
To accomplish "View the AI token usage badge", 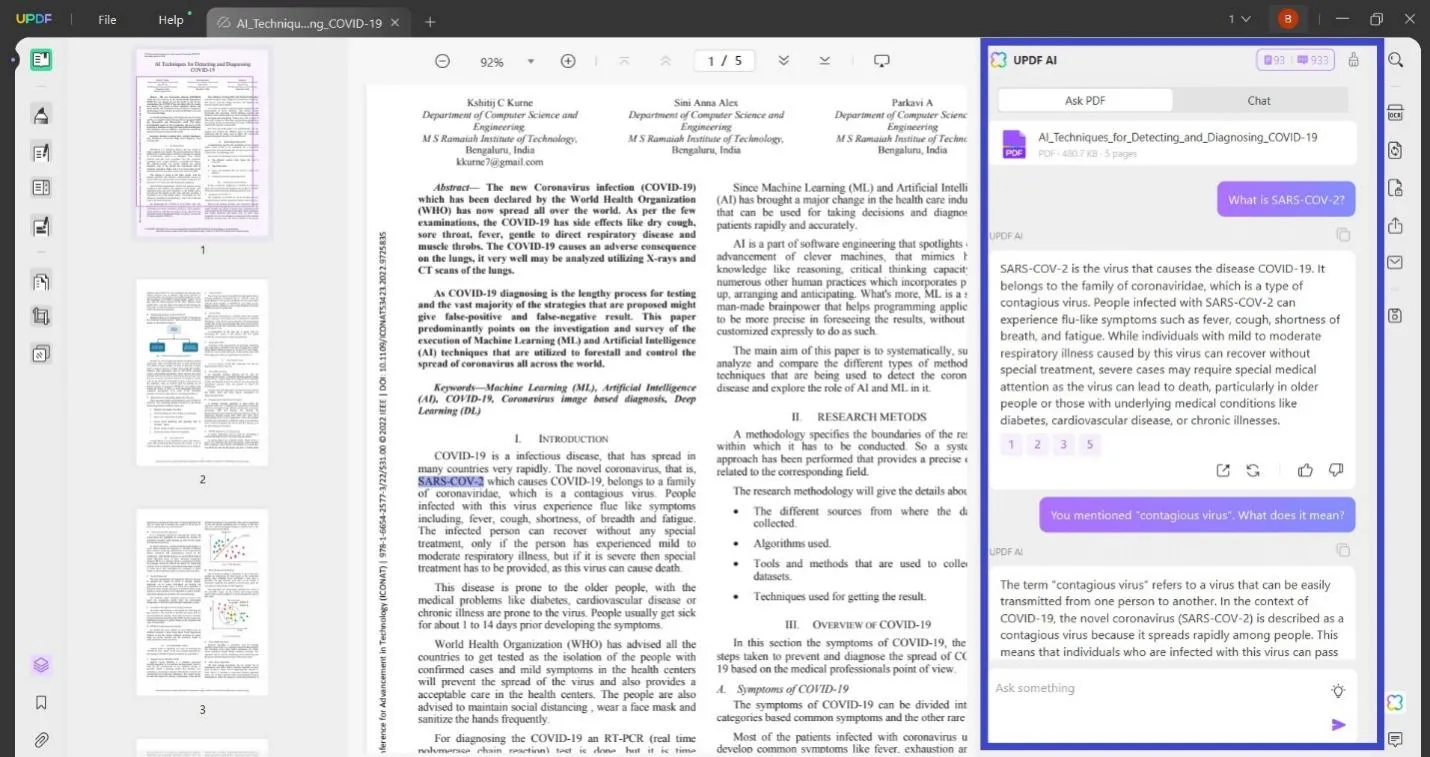I will (1297, 60).
